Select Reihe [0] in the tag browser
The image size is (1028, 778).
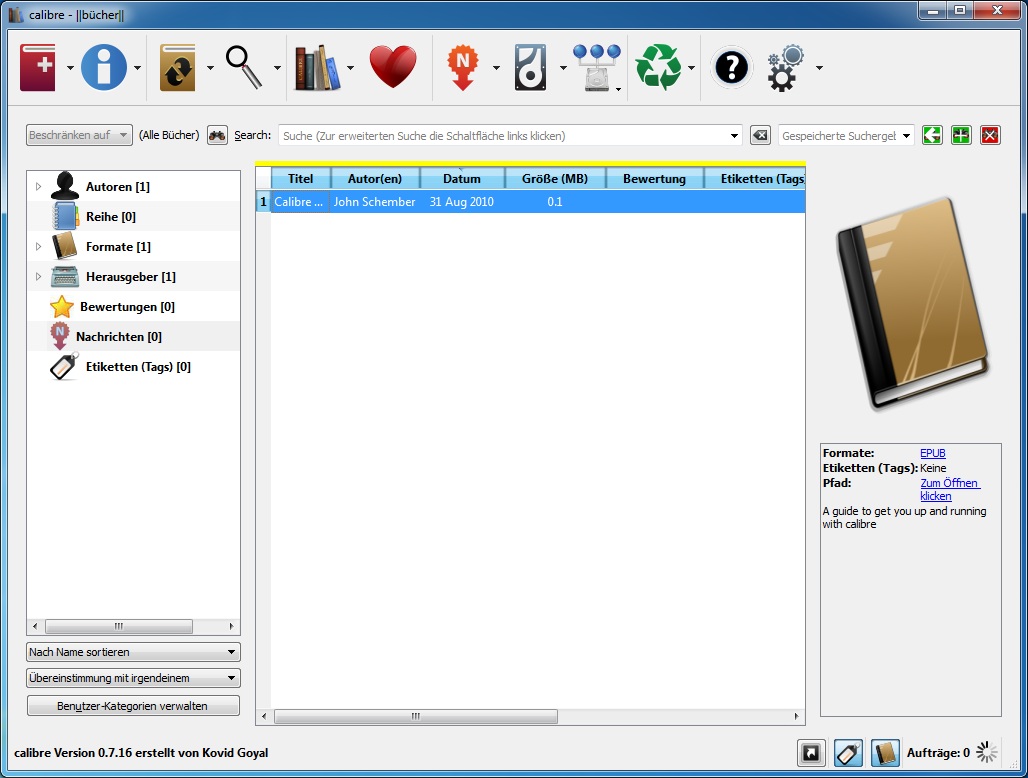(111, 217)
